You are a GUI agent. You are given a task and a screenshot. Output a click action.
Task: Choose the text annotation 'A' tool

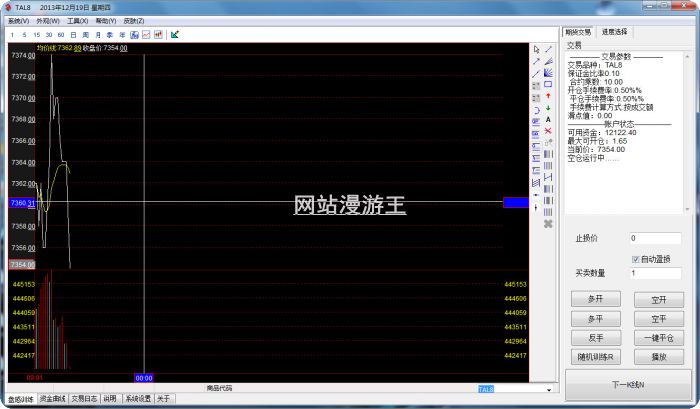click(x=548, y=120)
